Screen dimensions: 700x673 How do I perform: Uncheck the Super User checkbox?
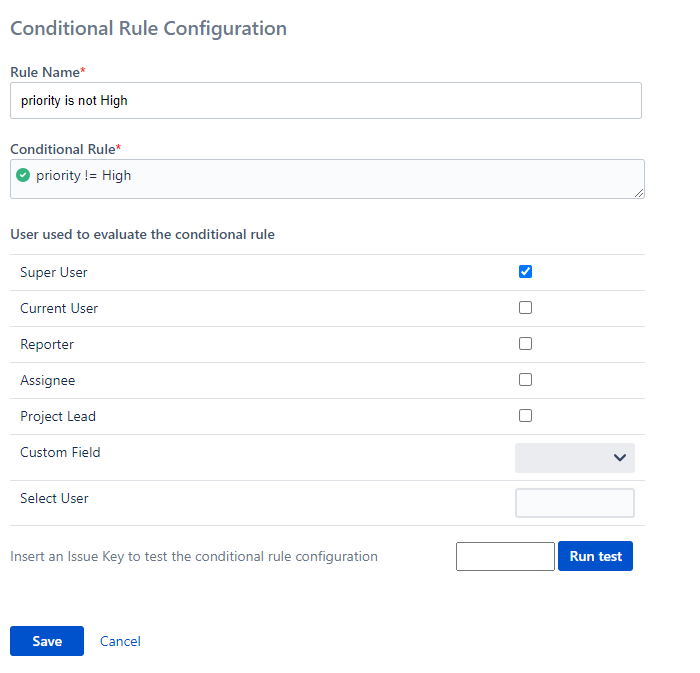point(525,272)
